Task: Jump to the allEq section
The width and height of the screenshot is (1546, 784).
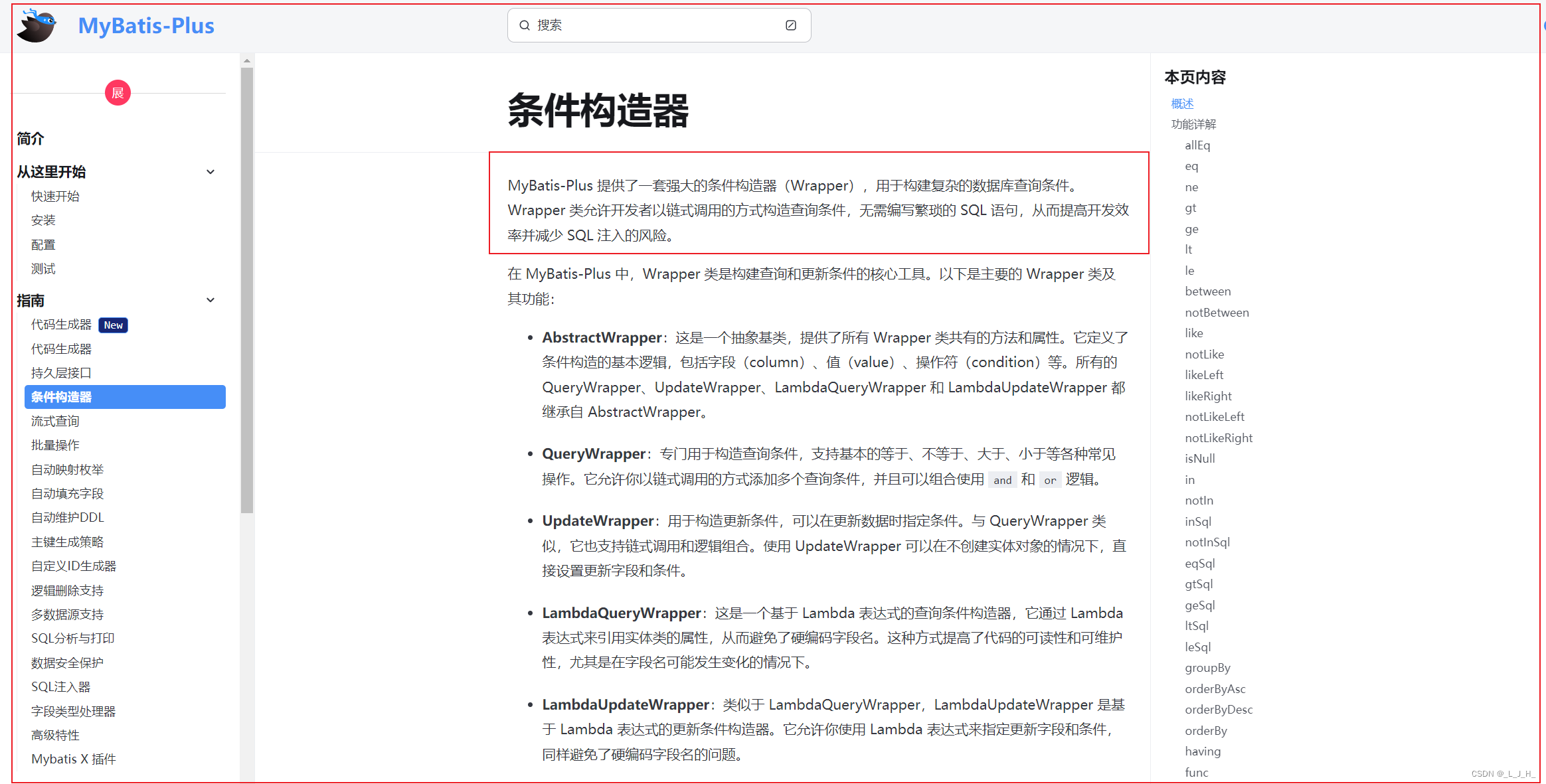Action: coord(1197,145)
